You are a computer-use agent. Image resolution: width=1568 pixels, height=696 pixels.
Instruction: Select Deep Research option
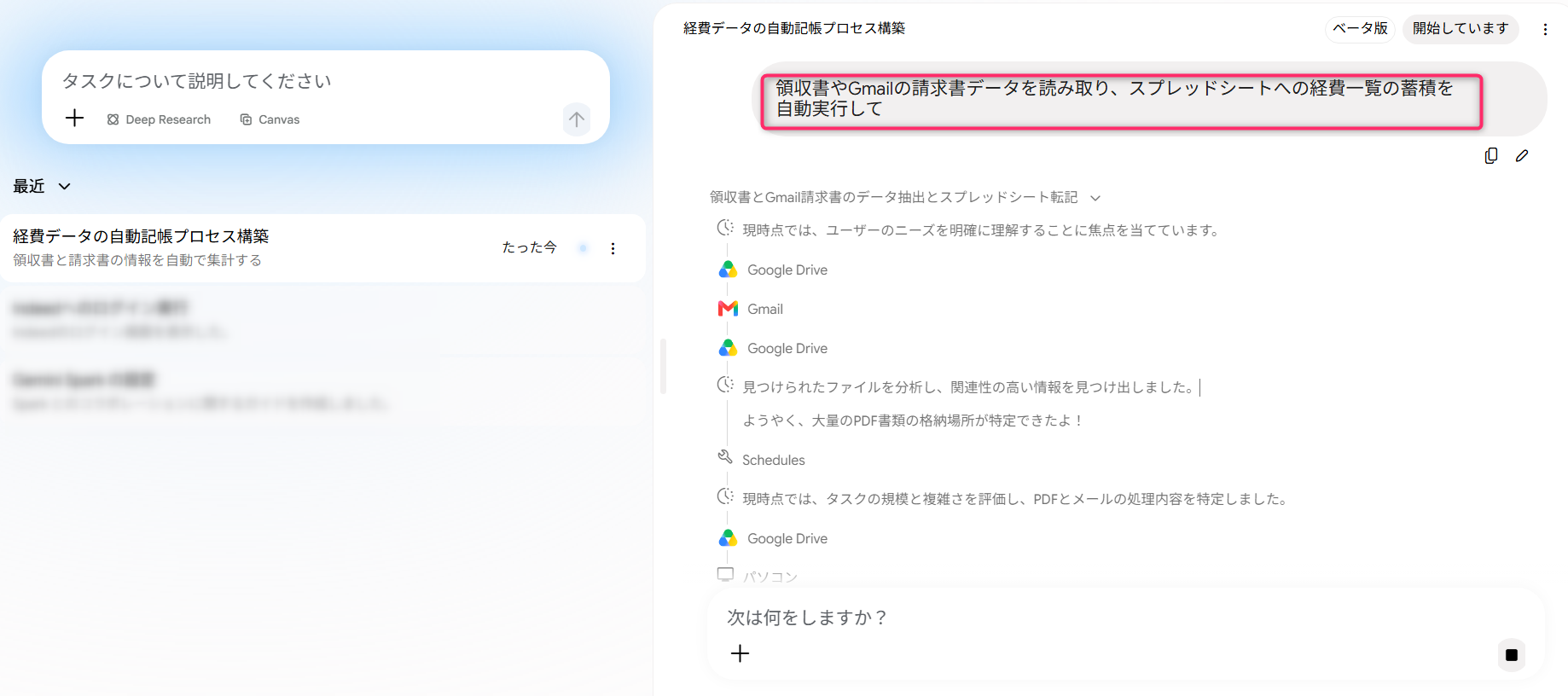[159, 119]
